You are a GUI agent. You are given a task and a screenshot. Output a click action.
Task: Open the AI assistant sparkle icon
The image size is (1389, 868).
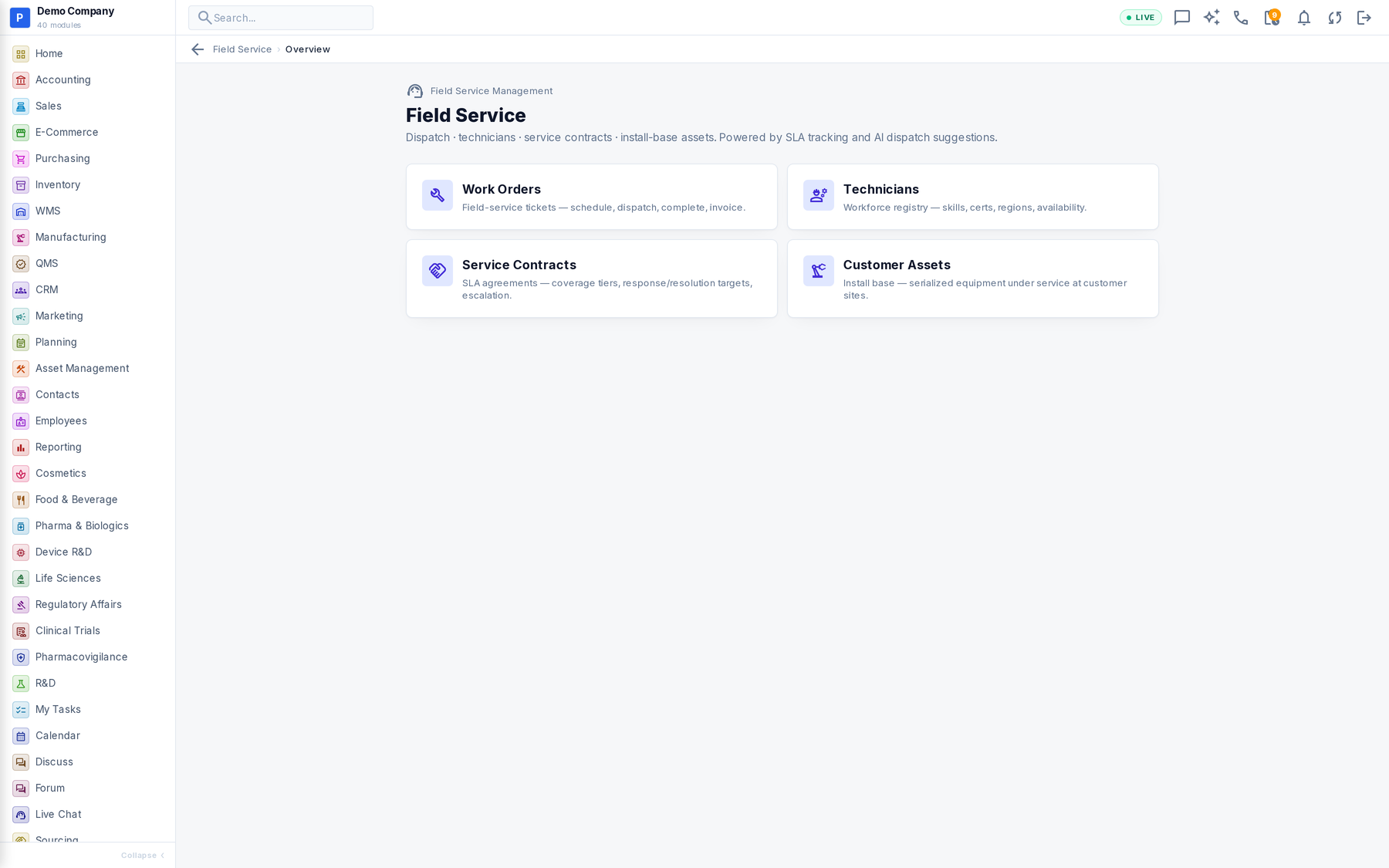(1212, 18)
